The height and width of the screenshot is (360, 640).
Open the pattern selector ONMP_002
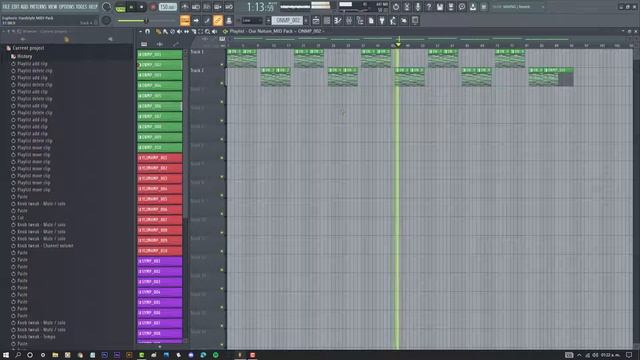tap(287, 20)
